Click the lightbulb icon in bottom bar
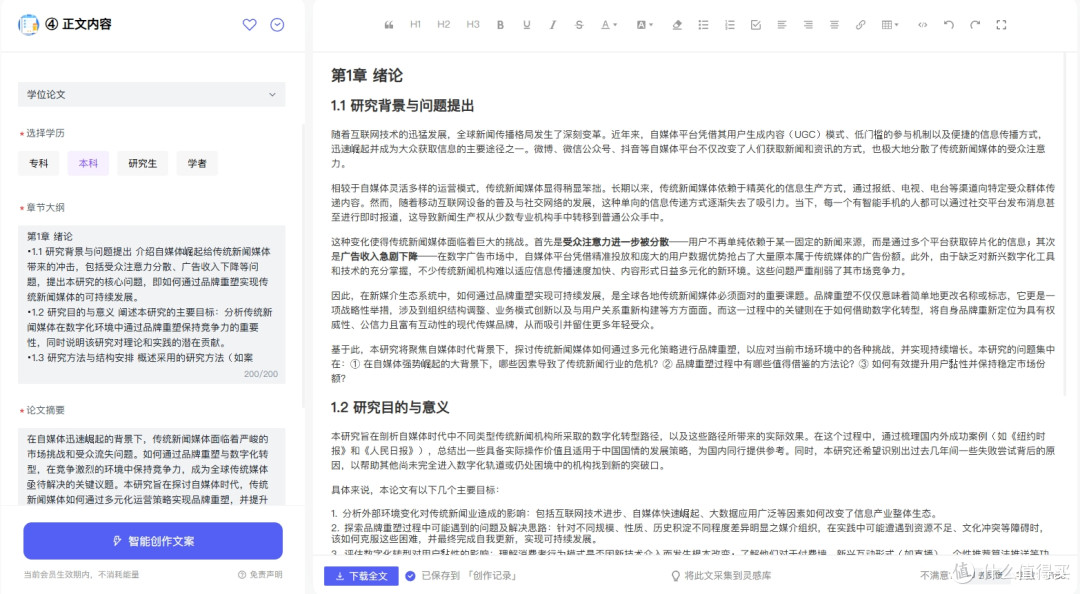This screenshot has height=594, width=1080. pos(676,576)
